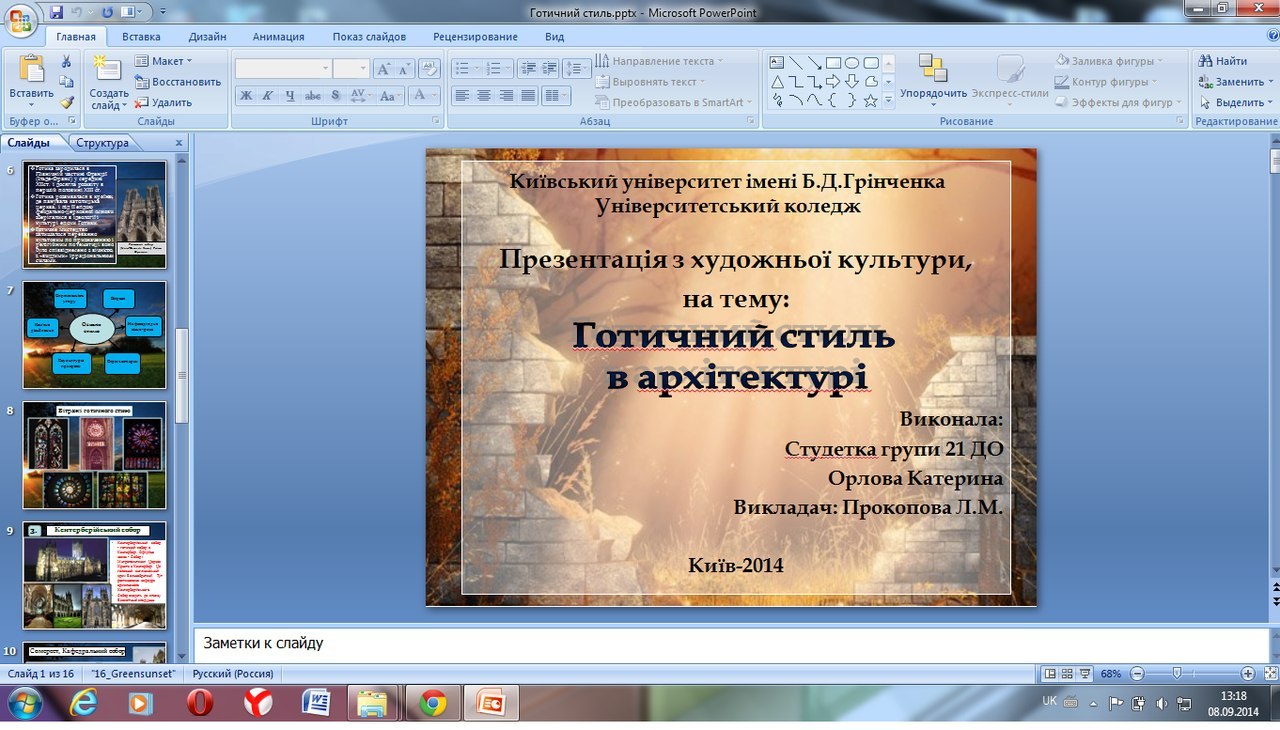Save the presentation via Quick Access toolbar
Screen dimensions: 1280x730
pos(56,12)
